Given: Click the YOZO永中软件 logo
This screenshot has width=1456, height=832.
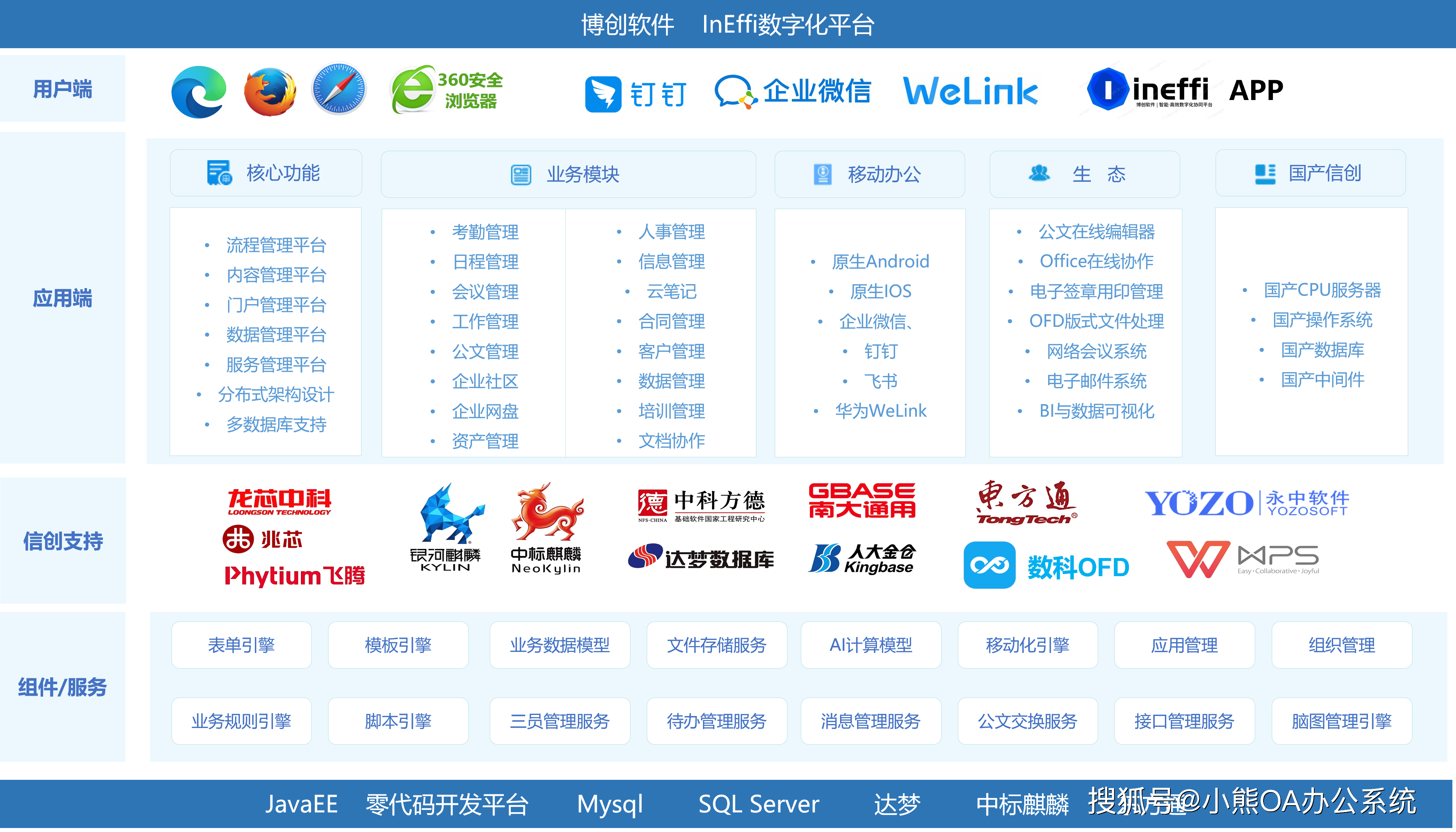Looking at the screenshot, I should tap(1247, 503).
